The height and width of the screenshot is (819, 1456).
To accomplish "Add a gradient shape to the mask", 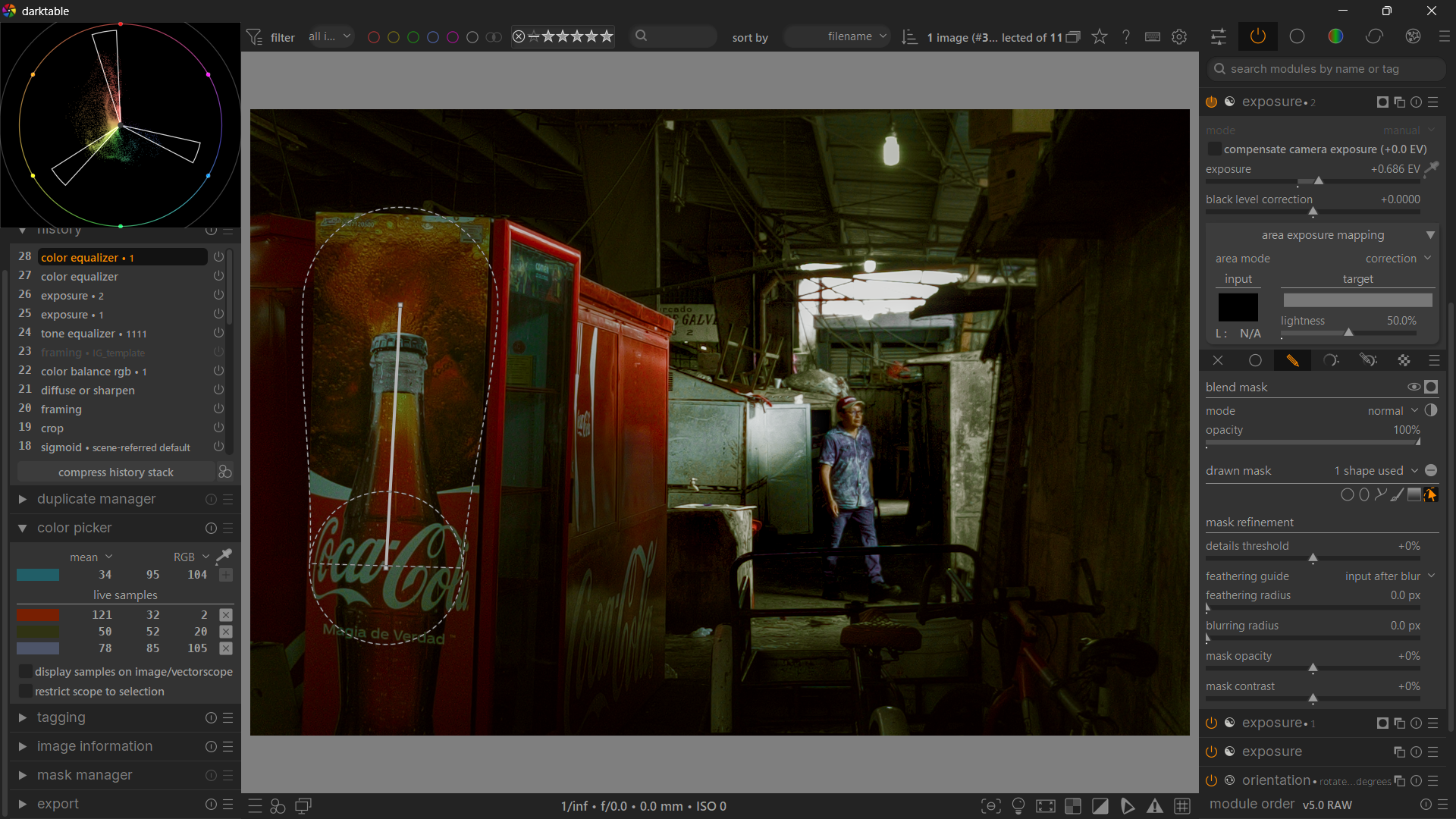I will [x=1414, y=495].
